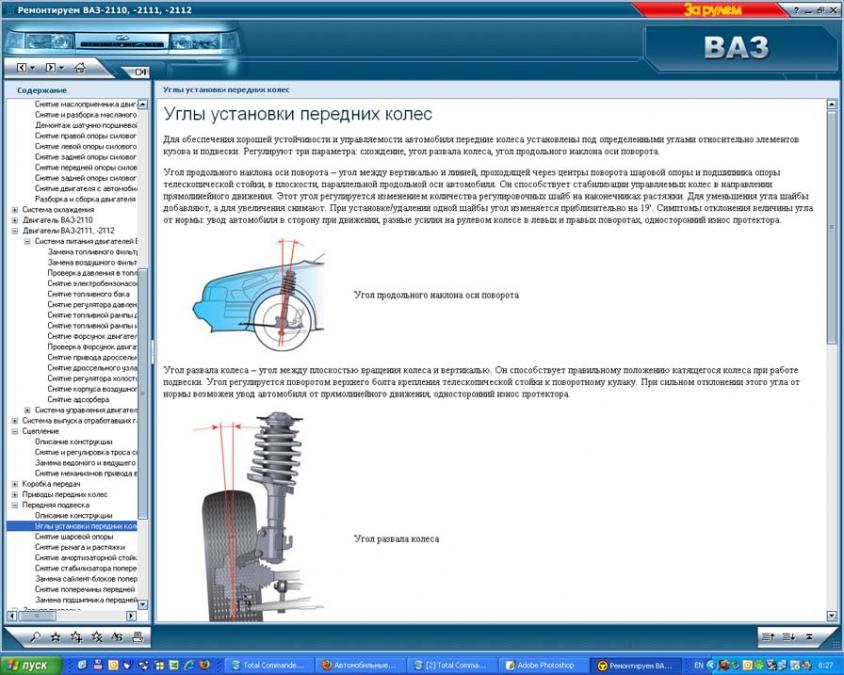Click the EN language indicator in the tray

699,666
